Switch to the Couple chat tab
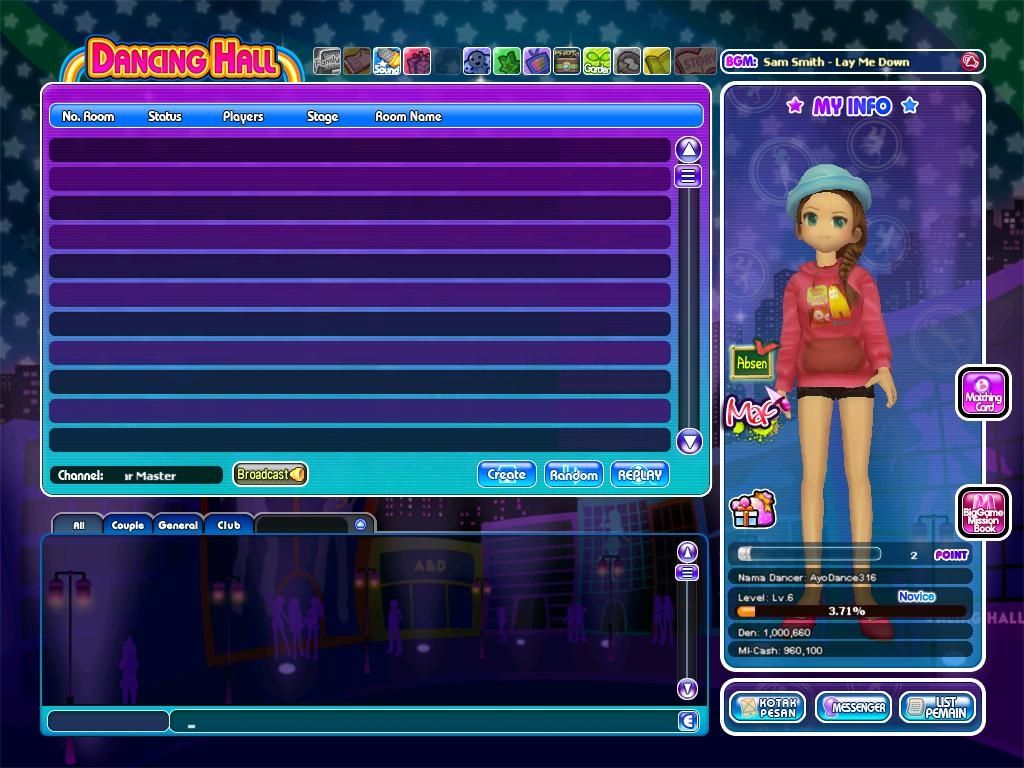This screenshot has height=768, width=1024. [x=127, y=524]
